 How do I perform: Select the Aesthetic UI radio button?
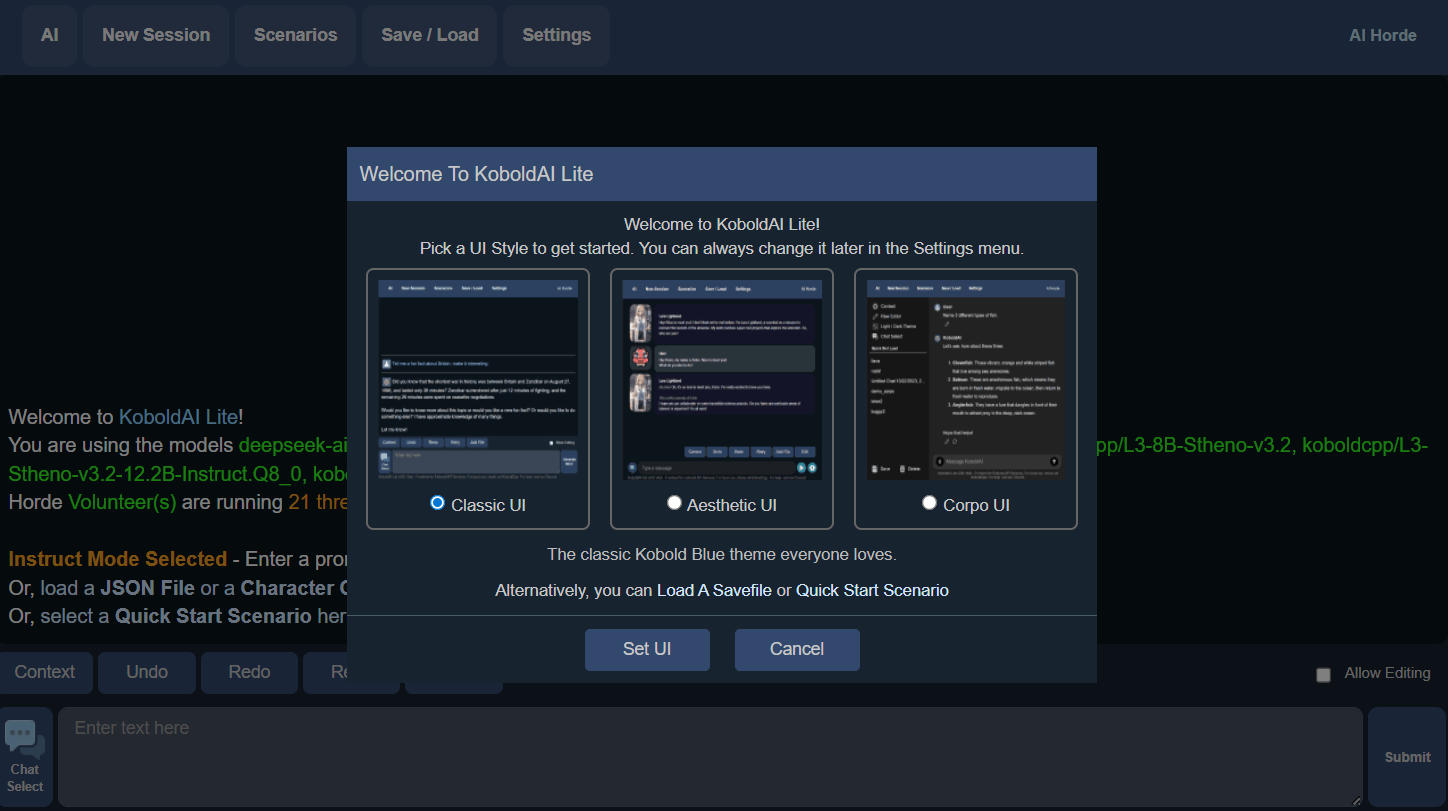(x=674, y=502)
